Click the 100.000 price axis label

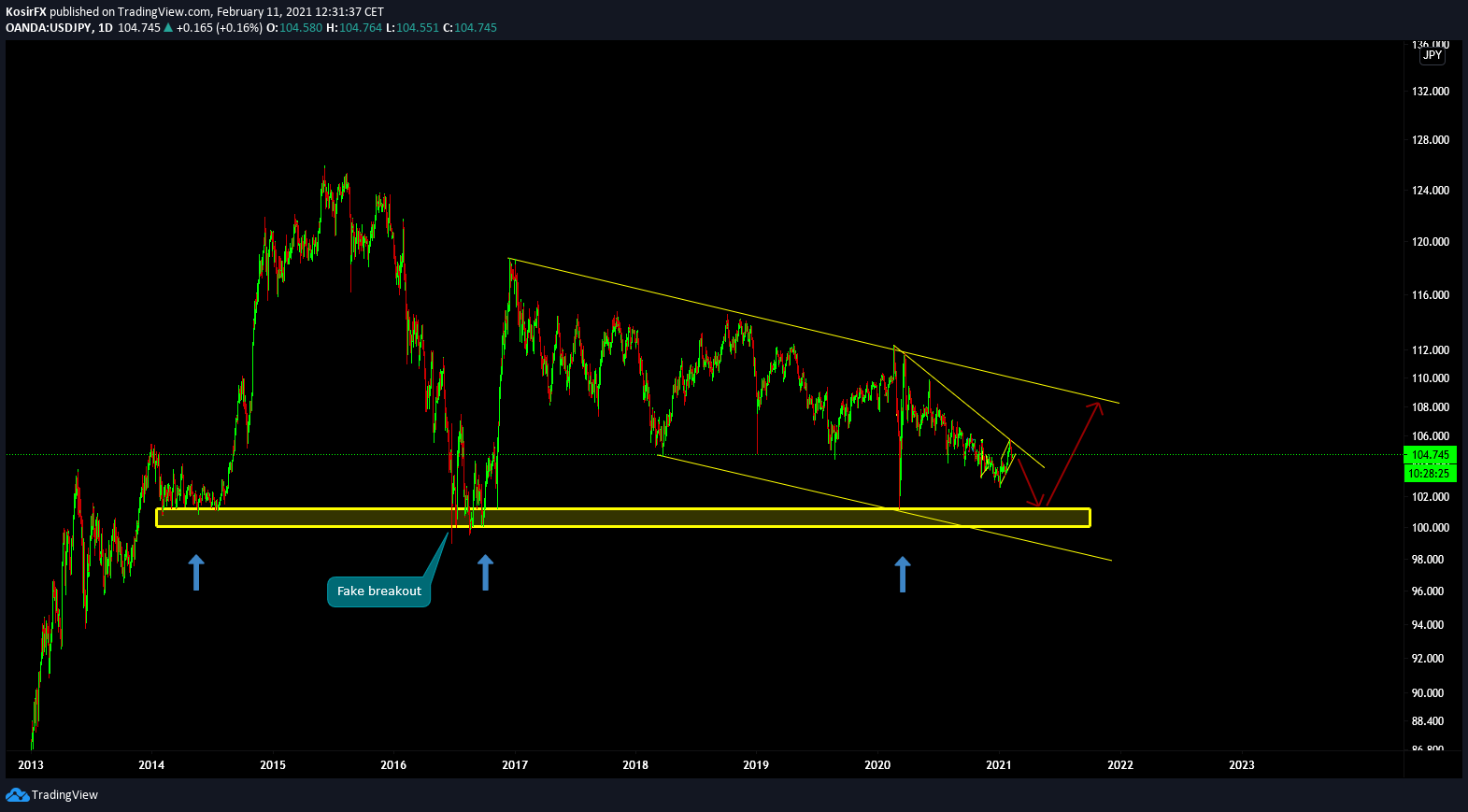[1431, 528]
